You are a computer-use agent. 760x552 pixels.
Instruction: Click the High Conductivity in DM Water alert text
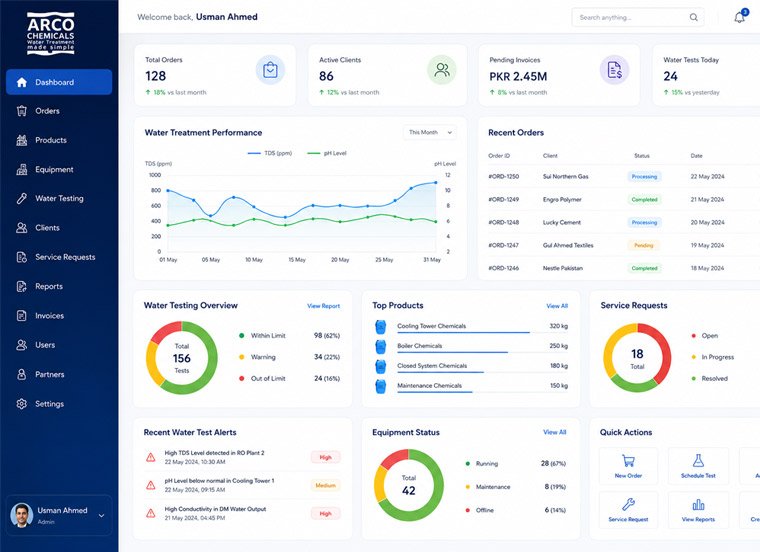[x=215, y=509]
